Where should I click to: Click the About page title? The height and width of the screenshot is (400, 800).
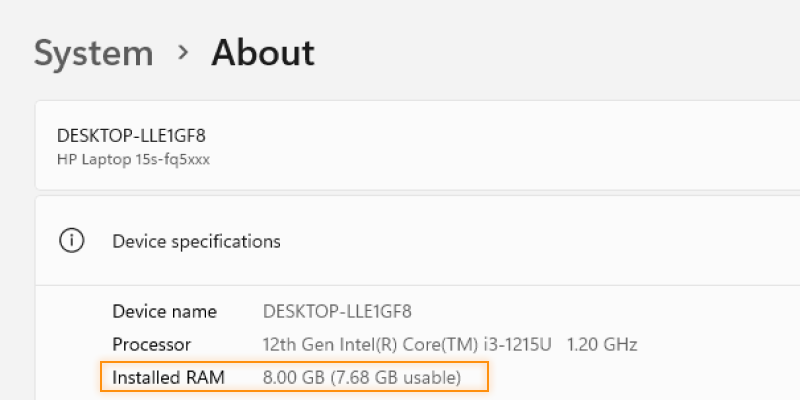click(x=263, y=52)
